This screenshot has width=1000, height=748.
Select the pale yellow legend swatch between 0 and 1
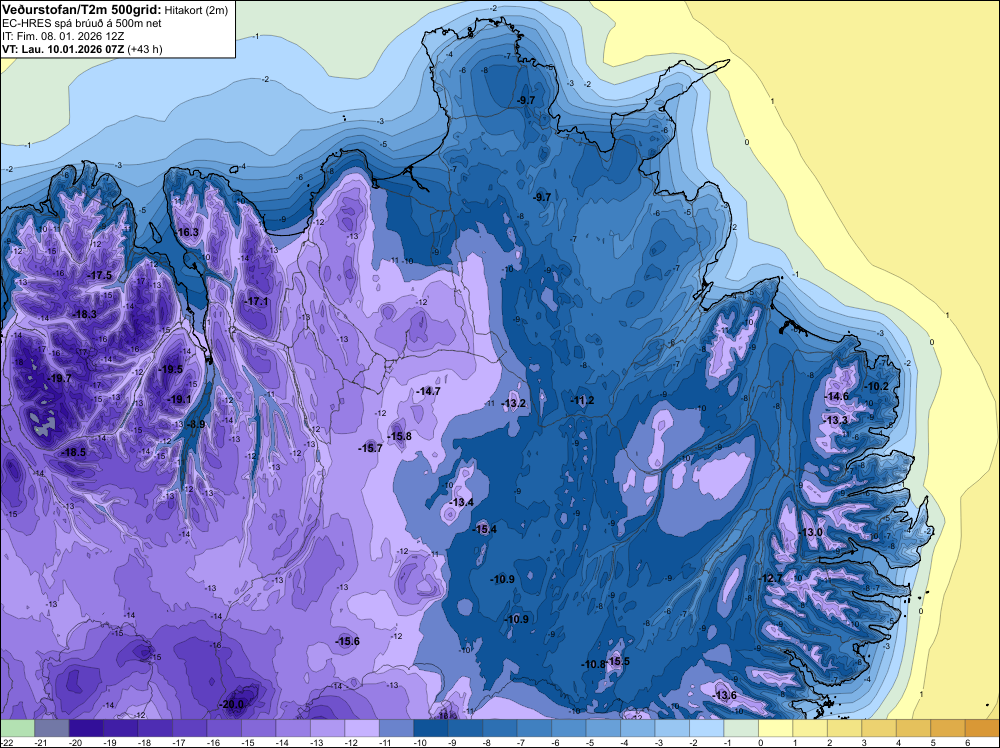click(x=776, y=728)
